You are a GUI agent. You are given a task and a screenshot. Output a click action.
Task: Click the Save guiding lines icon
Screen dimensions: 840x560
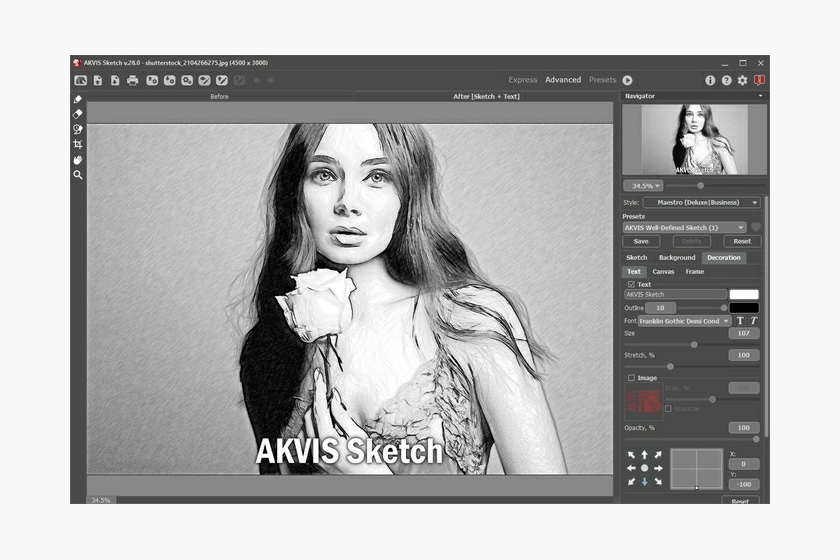[x=222, y=80]
